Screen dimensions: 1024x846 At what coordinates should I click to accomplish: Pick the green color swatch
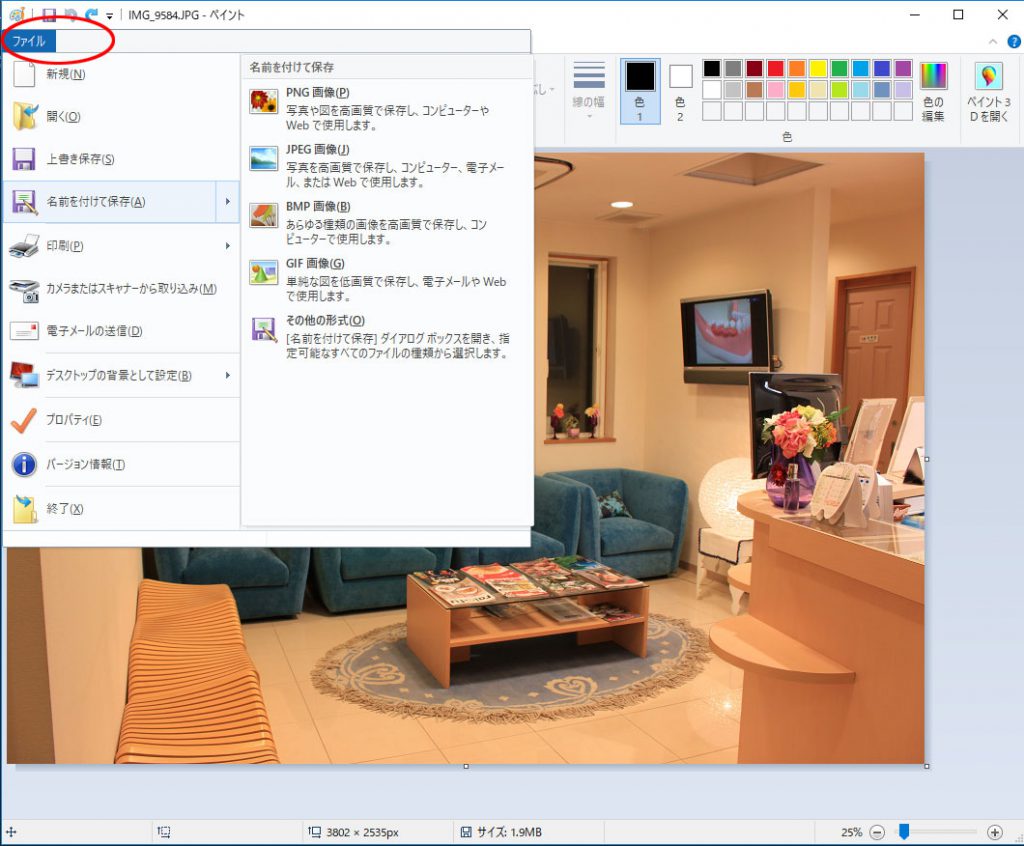tap(839, 68)
